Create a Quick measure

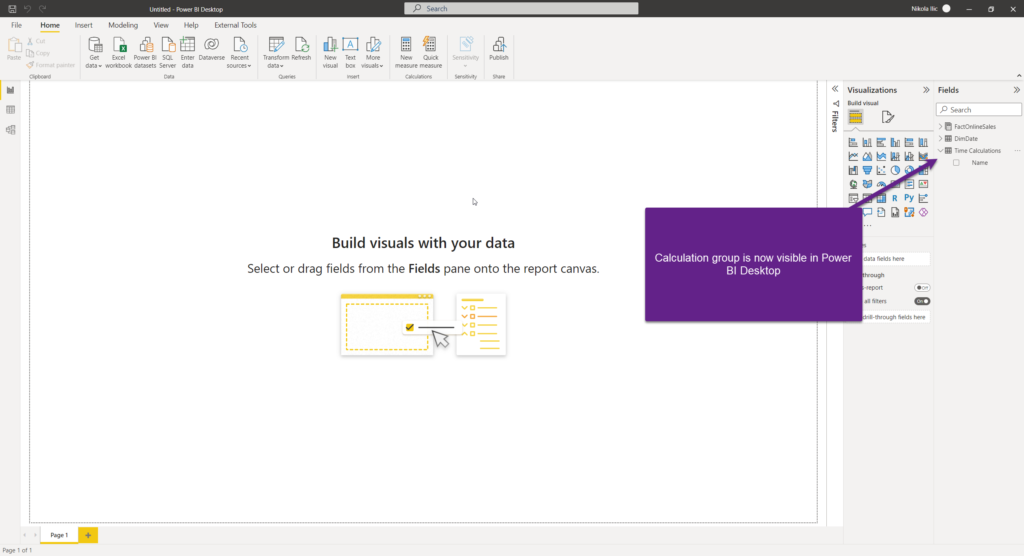(430, 52)
